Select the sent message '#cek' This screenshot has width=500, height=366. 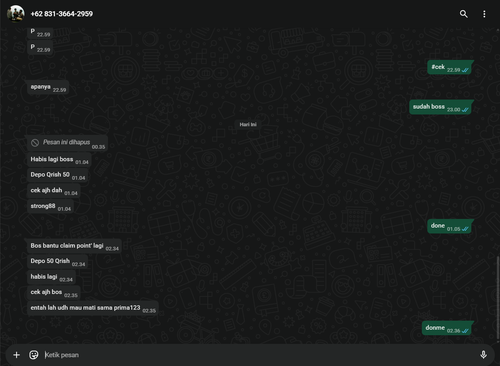[450, 67]
